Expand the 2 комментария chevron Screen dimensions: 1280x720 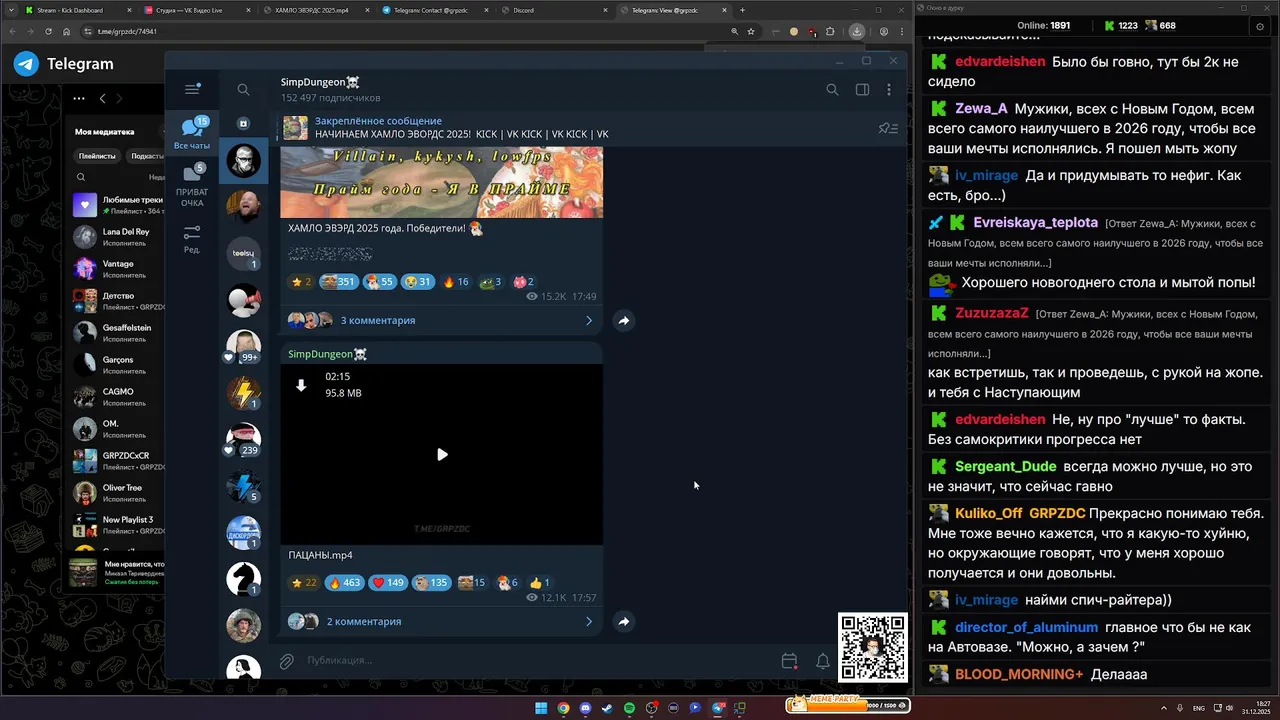pos(588,621)
